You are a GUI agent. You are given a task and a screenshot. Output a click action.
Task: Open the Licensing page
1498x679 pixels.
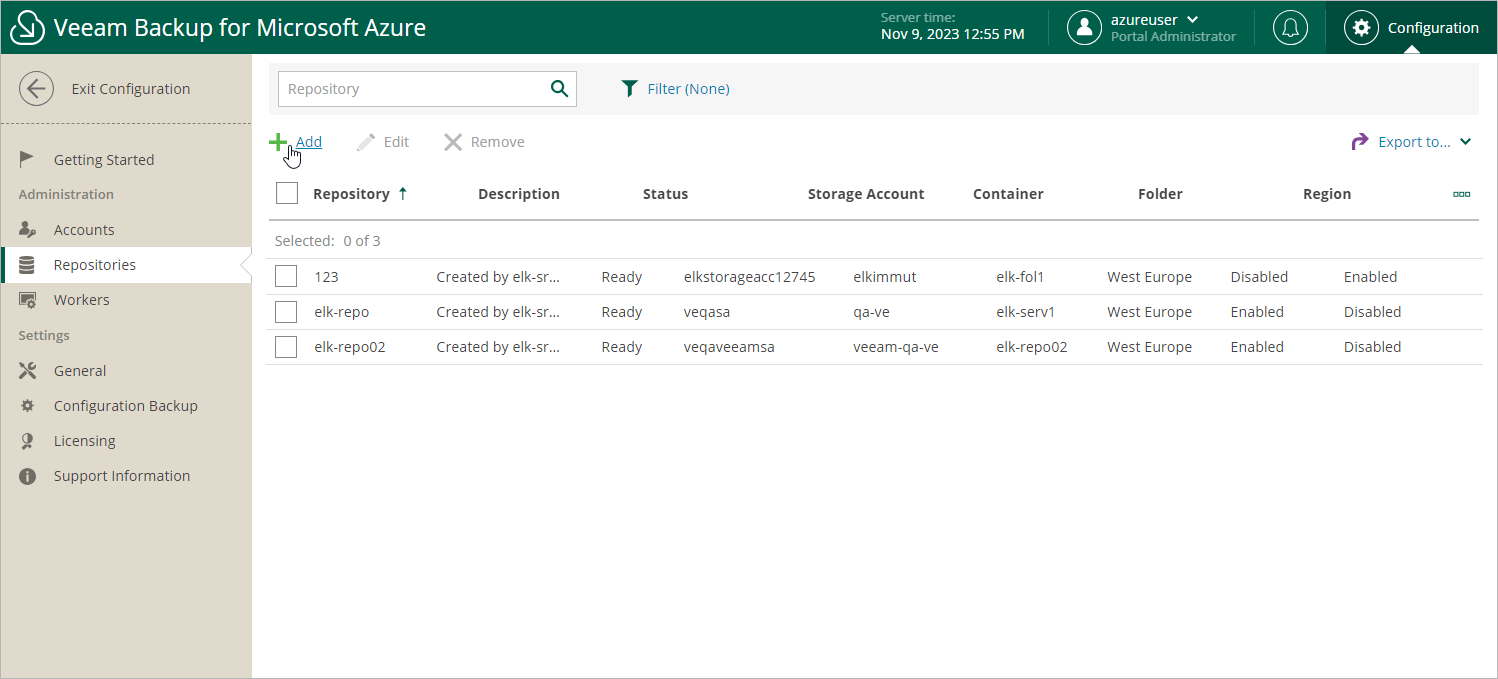click(85, 441)
